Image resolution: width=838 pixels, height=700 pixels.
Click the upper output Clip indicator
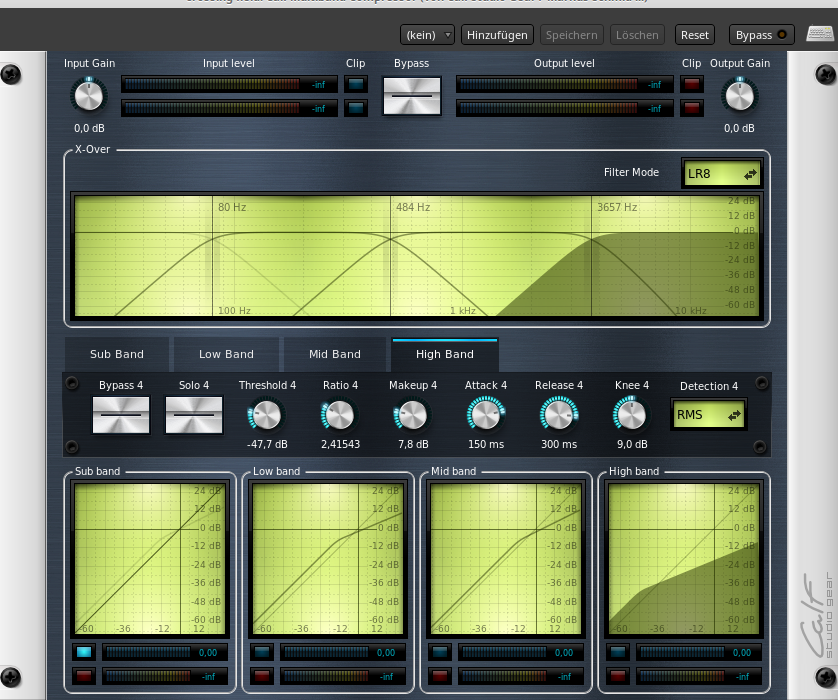(692, 84)
